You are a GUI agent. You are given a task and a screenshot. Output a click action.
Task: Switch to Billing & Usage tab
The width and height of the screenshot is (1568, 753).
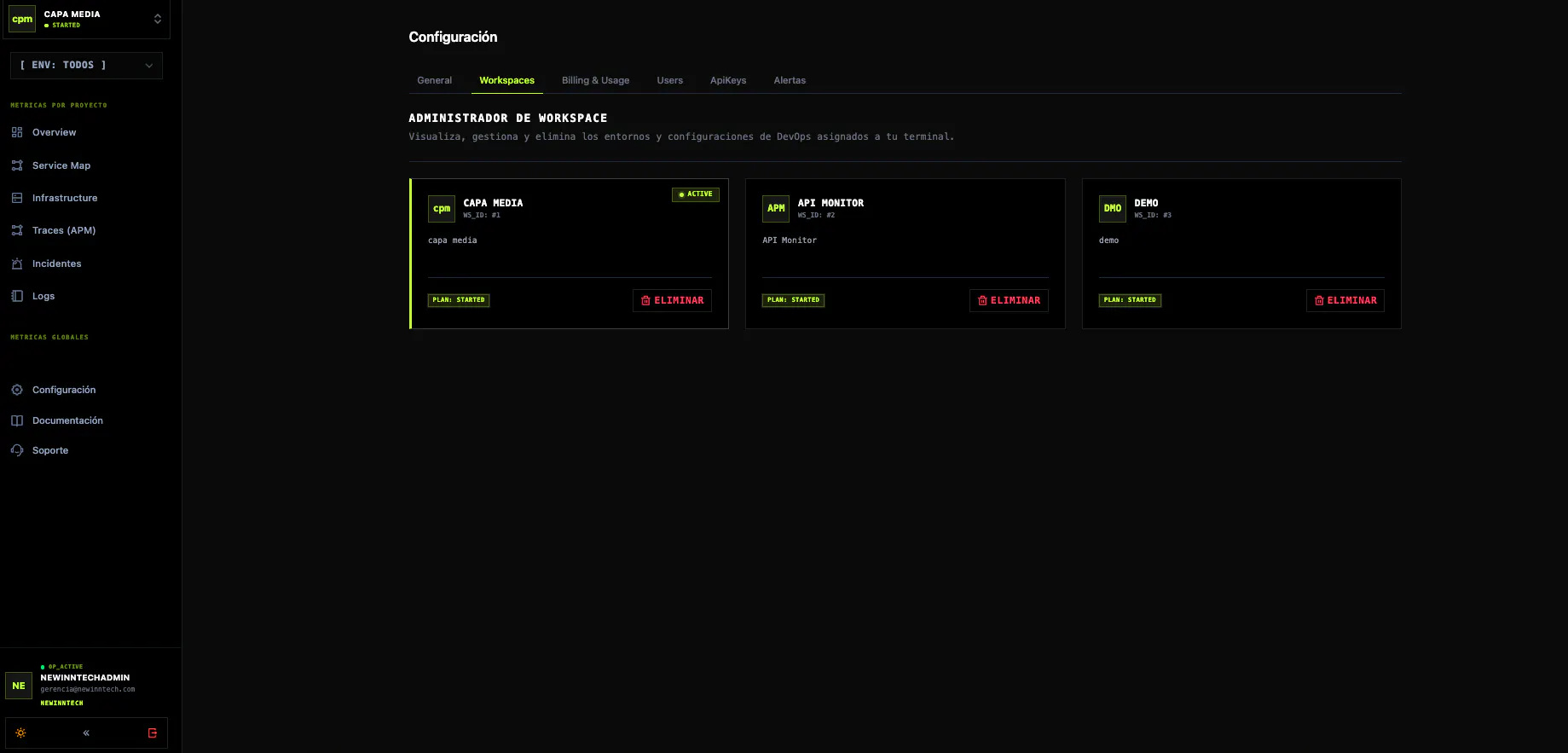click(x=596, y=80)
